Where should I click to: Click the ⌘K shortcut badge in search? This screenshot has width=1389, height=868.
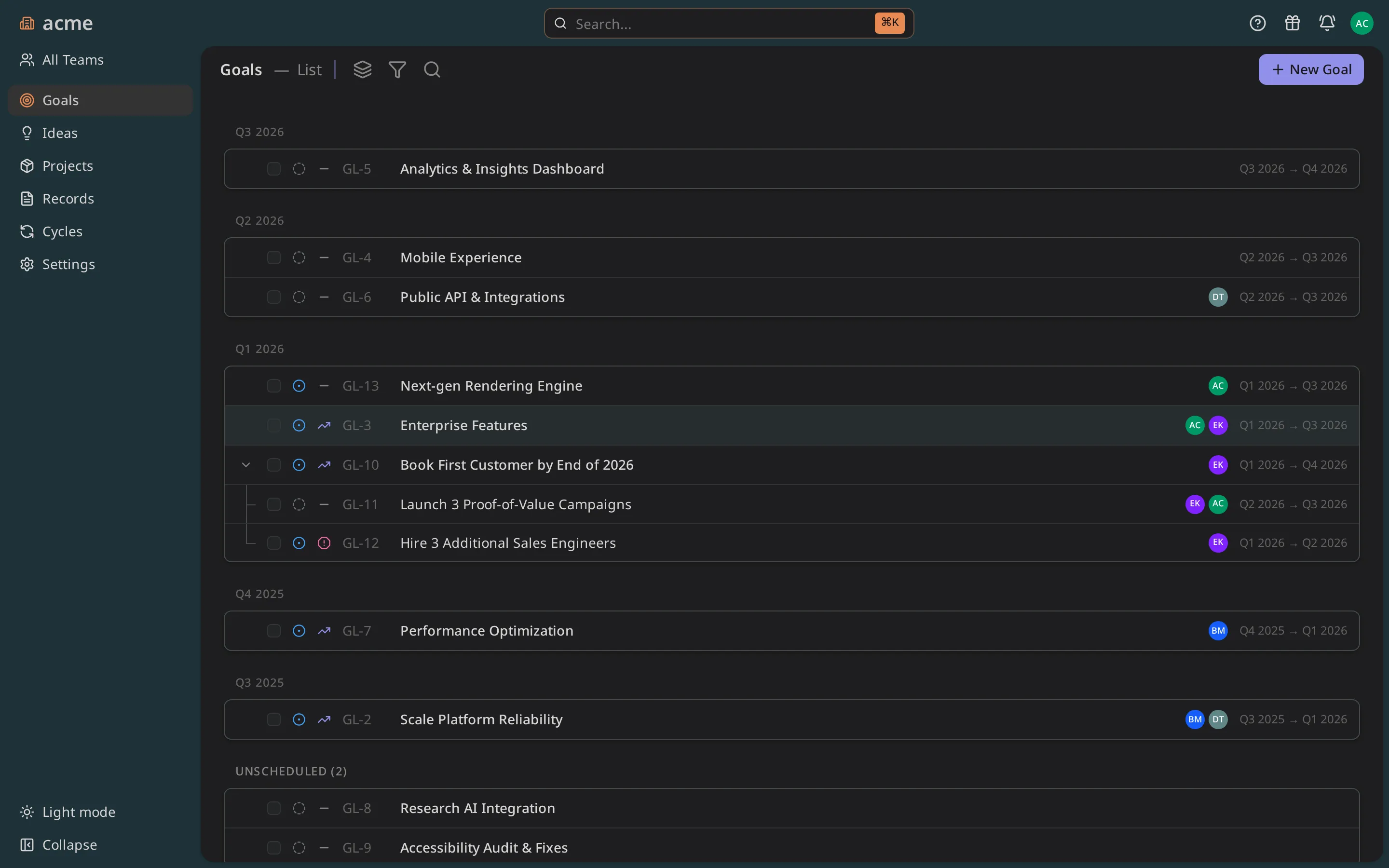pyautogui.click(x=889, y=23)
